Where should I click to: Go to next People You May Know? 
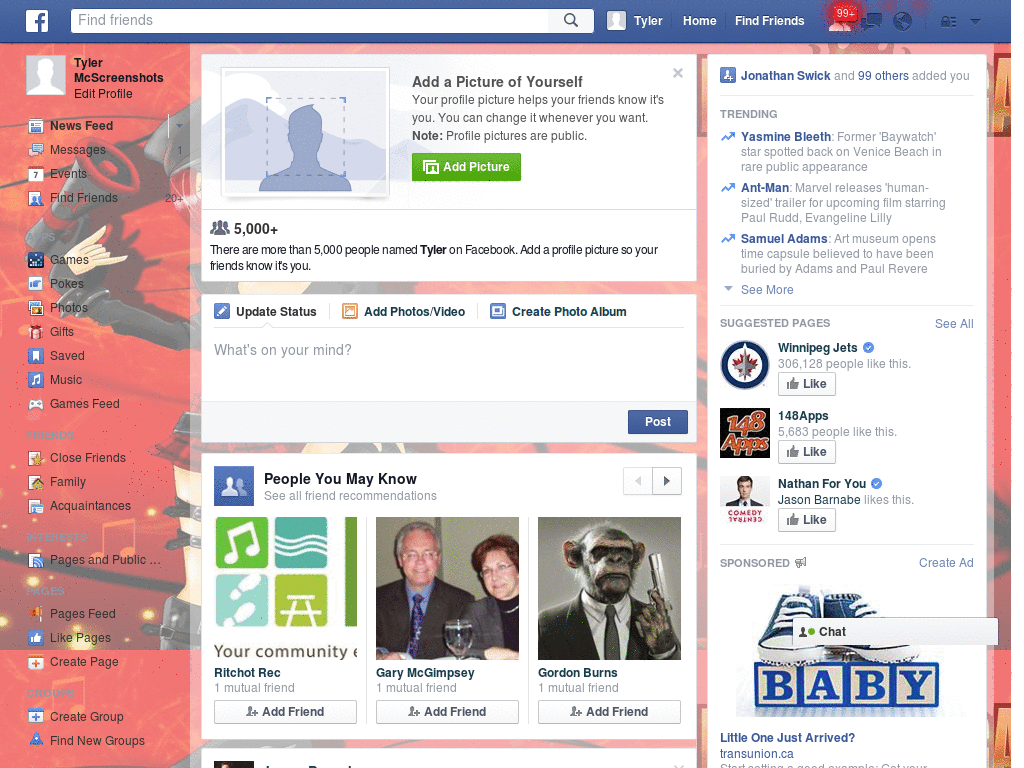click(667, 481)
